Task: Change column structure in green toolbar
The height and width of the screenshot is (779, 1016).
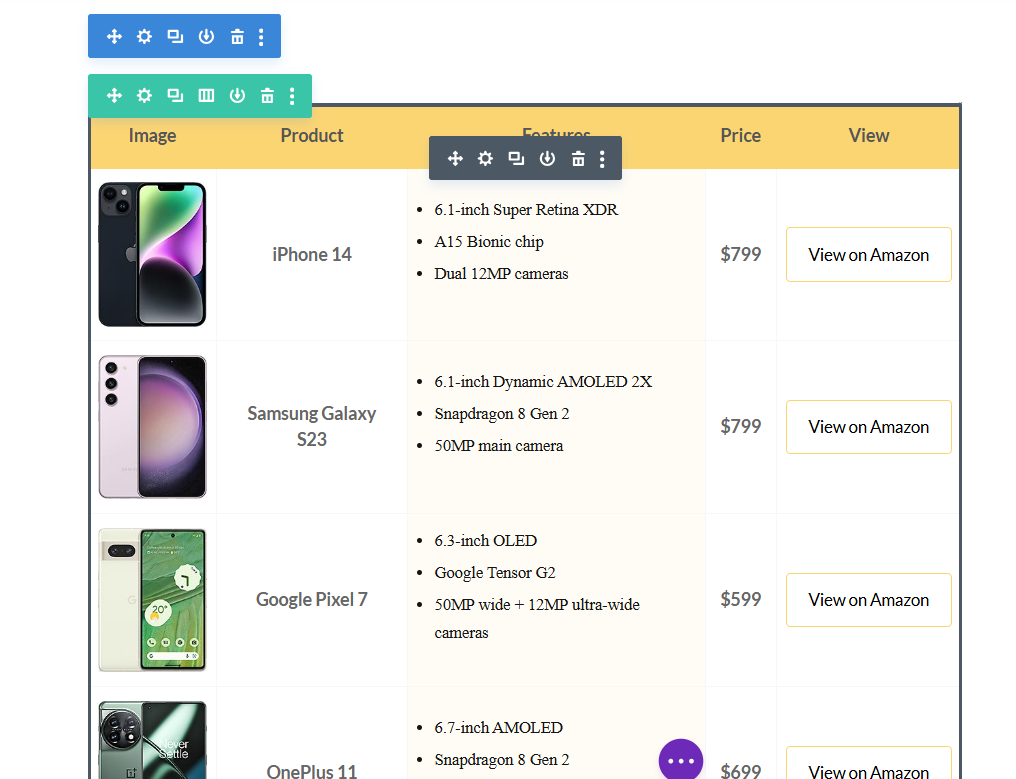Action: click(x=206, y=96)
